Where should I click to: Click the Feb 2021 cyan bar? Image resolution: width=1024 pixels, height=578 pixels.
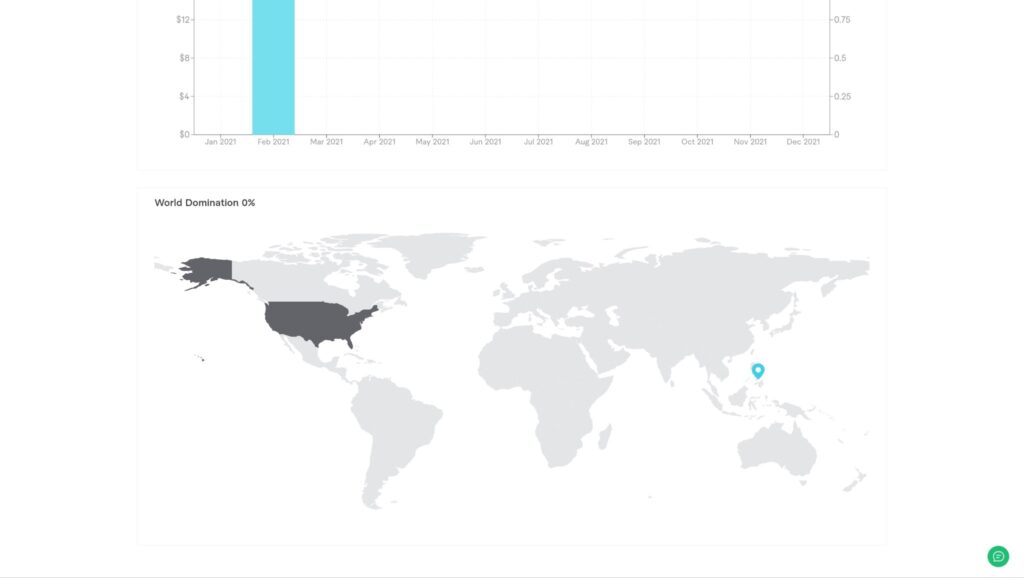pyautogui.click(x=273, y=67)
